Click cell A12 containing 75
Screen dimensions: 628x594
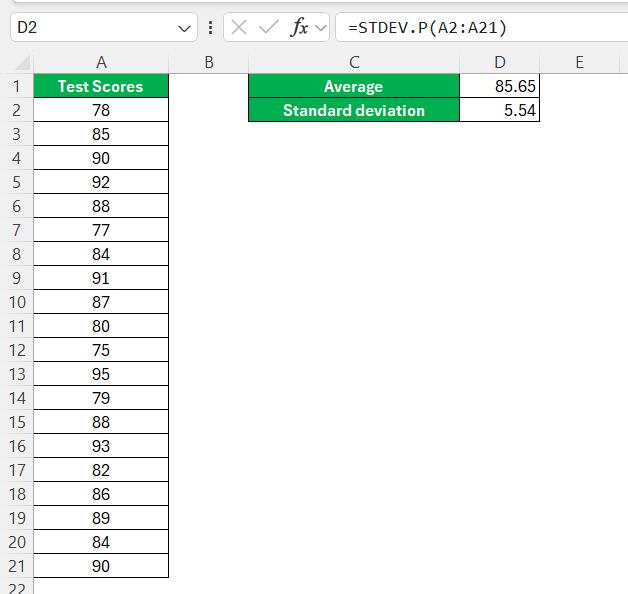point(101,350)
